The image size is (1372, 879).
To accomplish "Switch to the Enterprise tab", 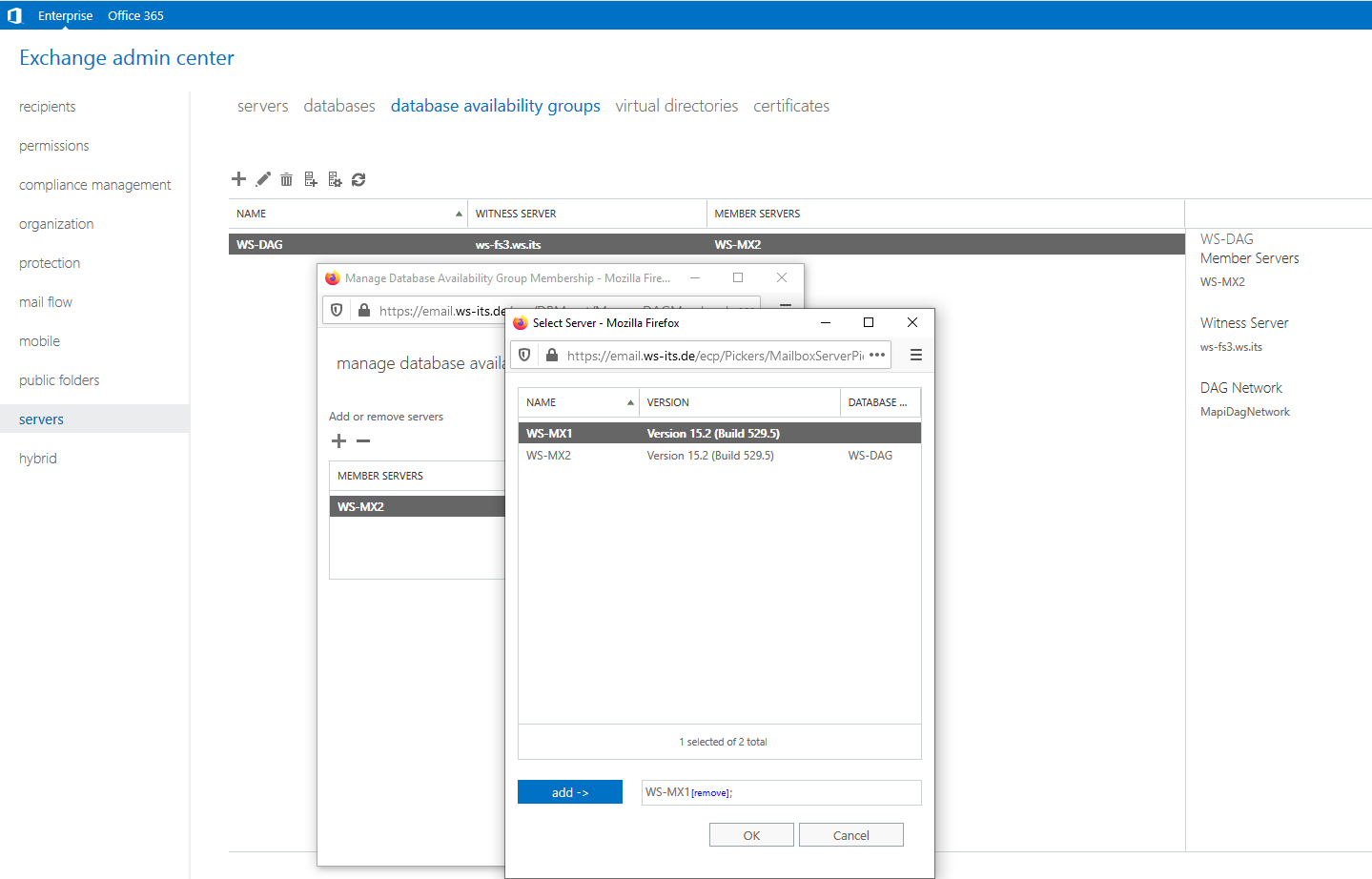I will (x=66, y=15).
